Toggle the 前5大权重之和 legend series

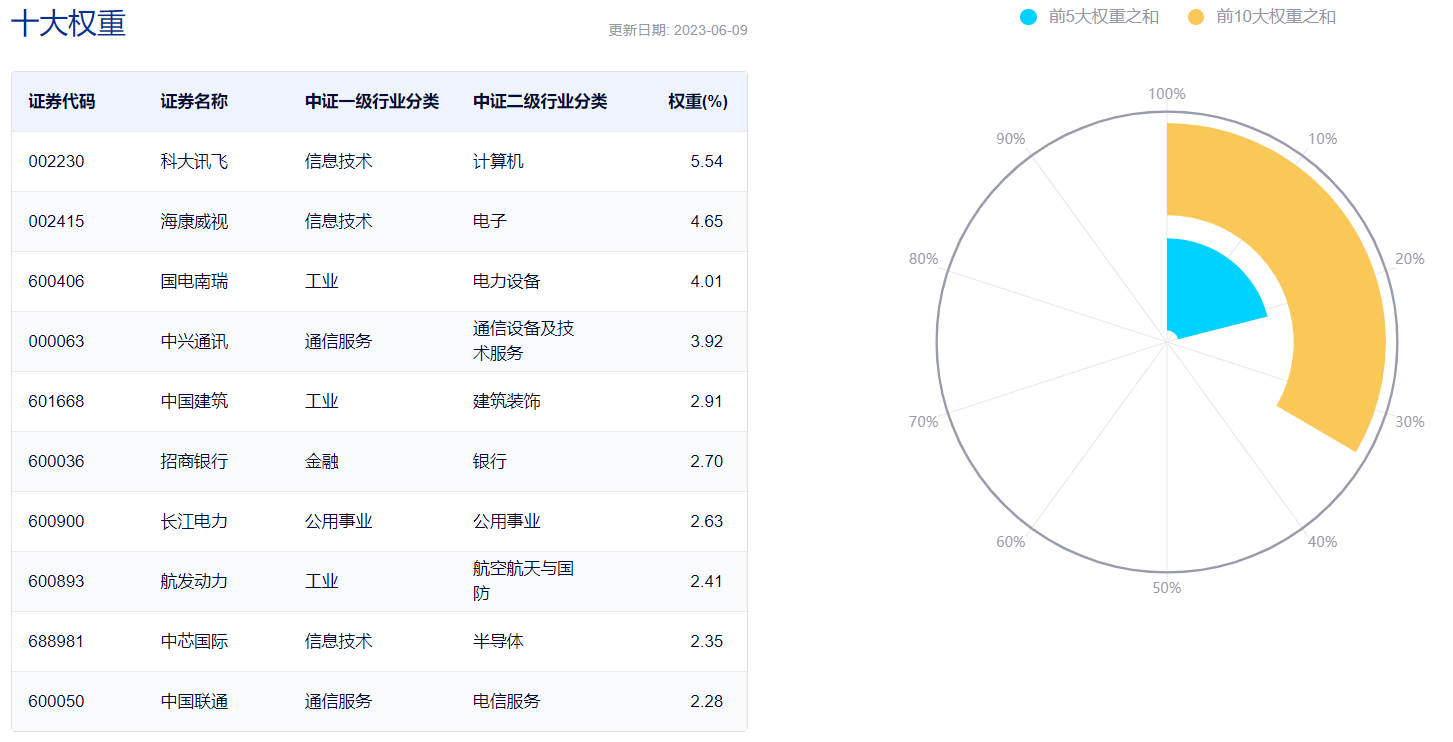click(x=1103, y=17)
